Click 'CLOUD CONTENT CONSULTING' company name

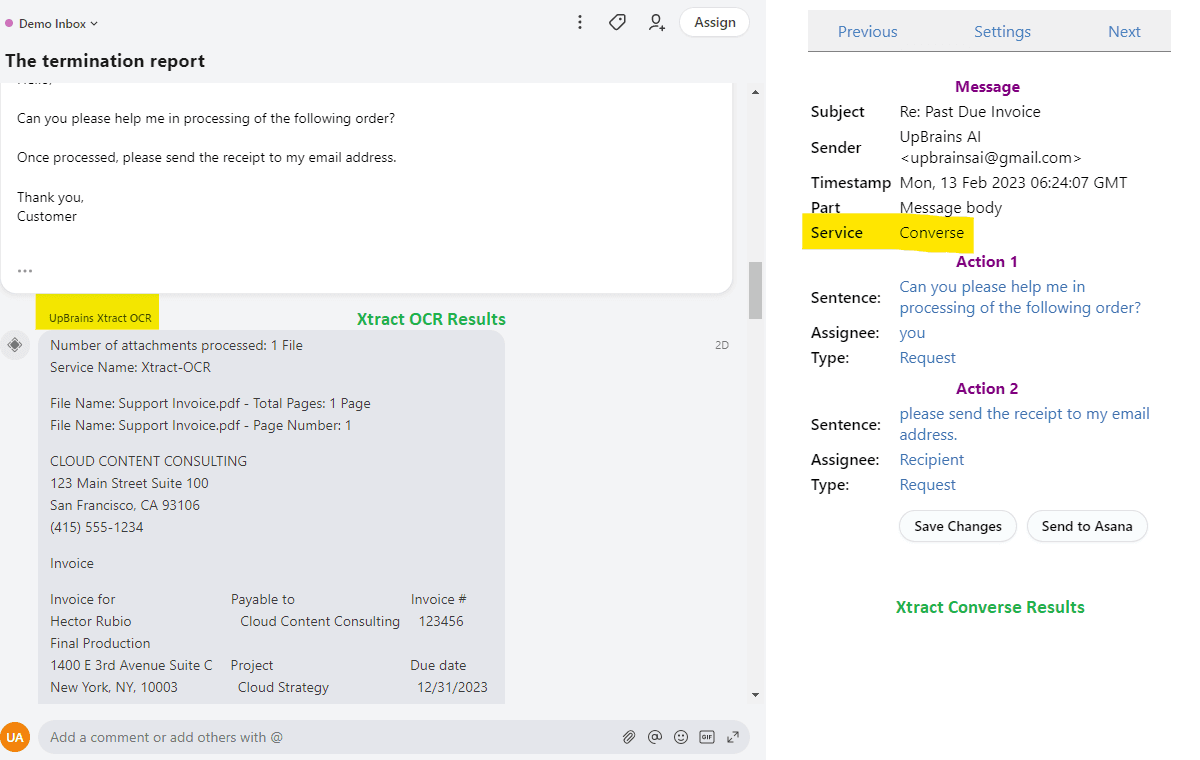click(148, 461)
